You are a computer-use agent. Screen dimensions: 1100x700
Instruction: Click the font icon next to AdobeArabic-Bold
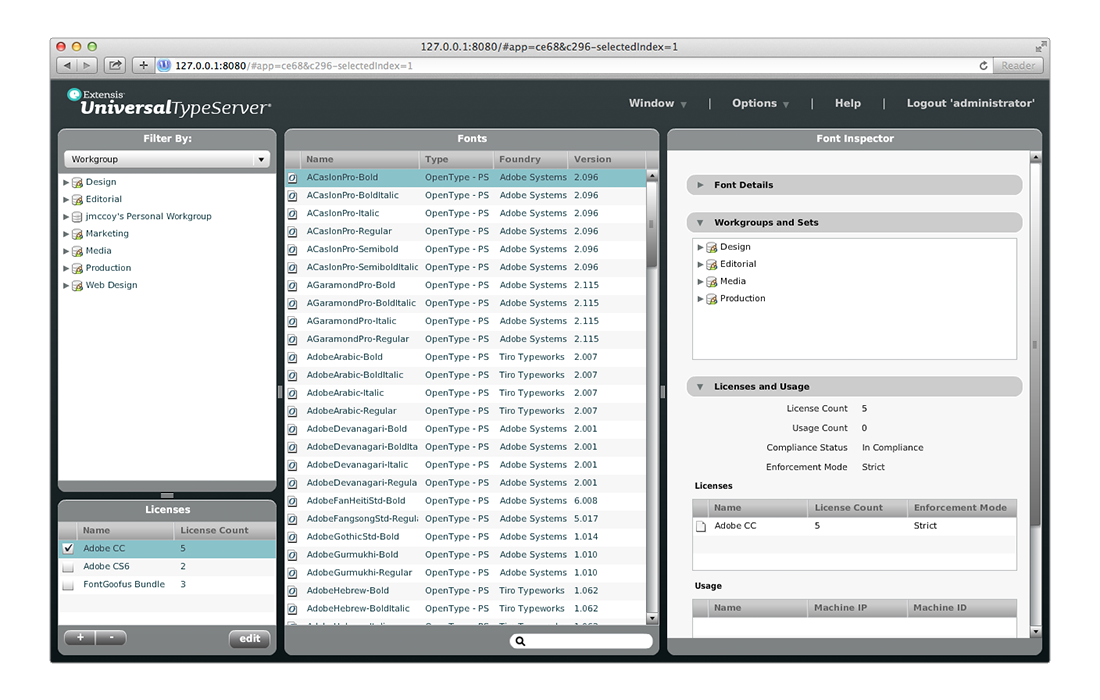293,358
